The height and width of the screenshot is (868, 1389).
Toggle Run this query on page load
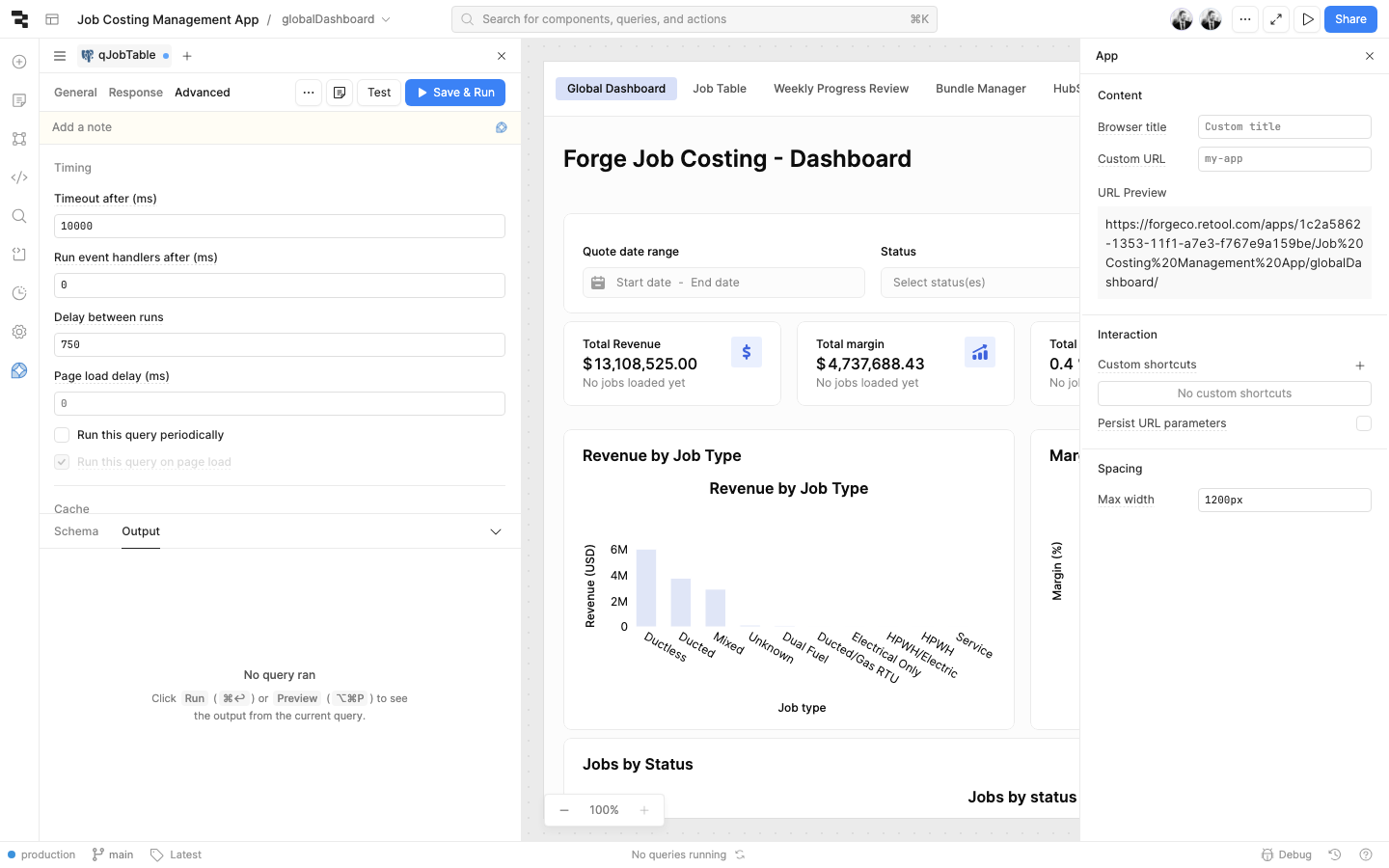(62, 462)
